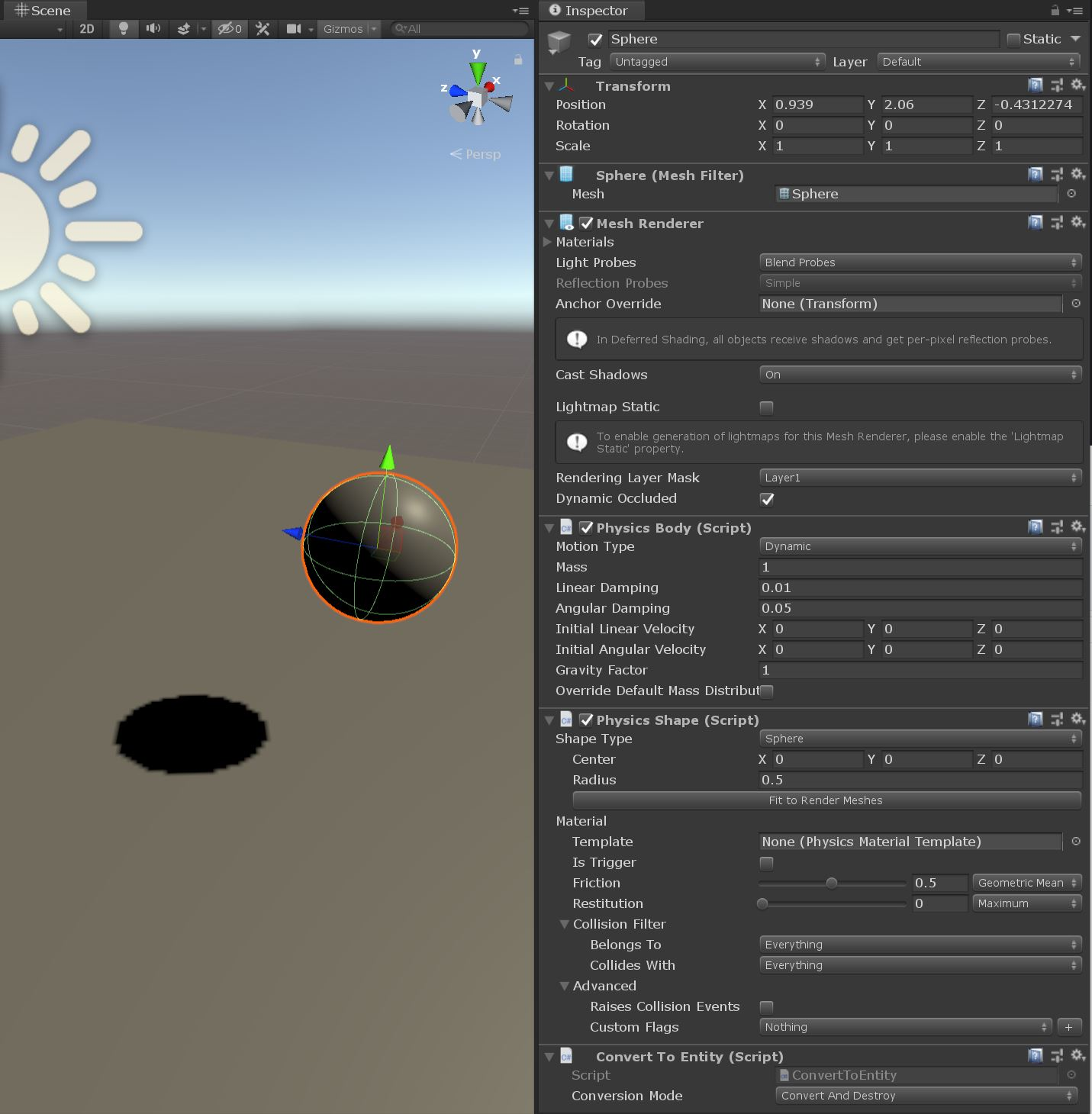Open Mesh object picker circle

(x=1071, y=194)
